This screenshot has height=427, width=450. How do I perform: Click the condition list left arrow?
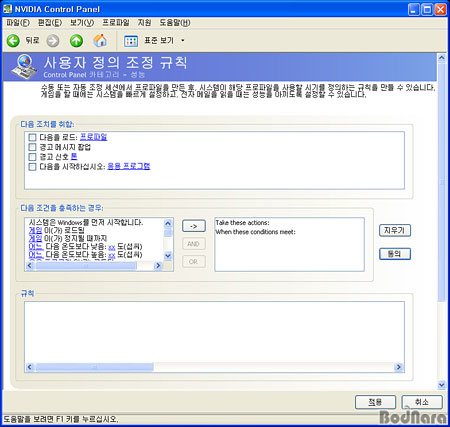30,266
